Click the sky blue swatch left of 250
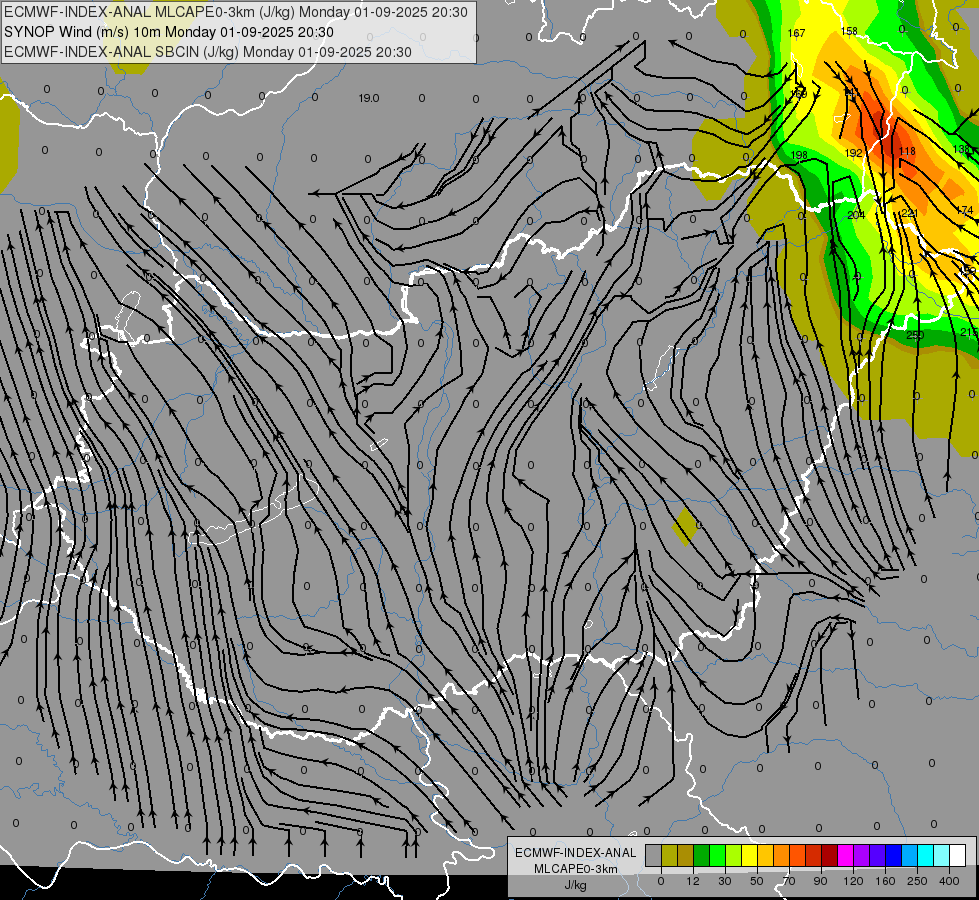 (909, 855)
